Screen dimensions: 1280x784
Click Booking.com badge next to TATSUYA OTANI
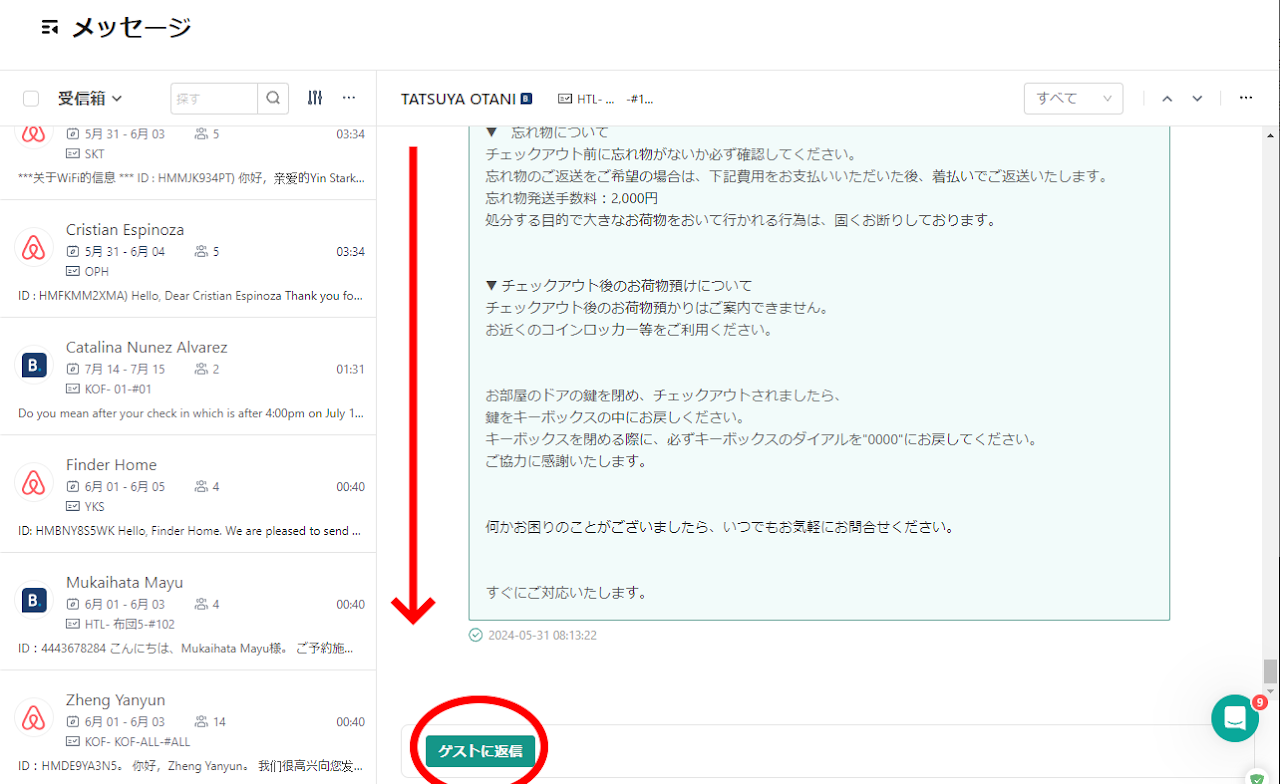point(527,99)
